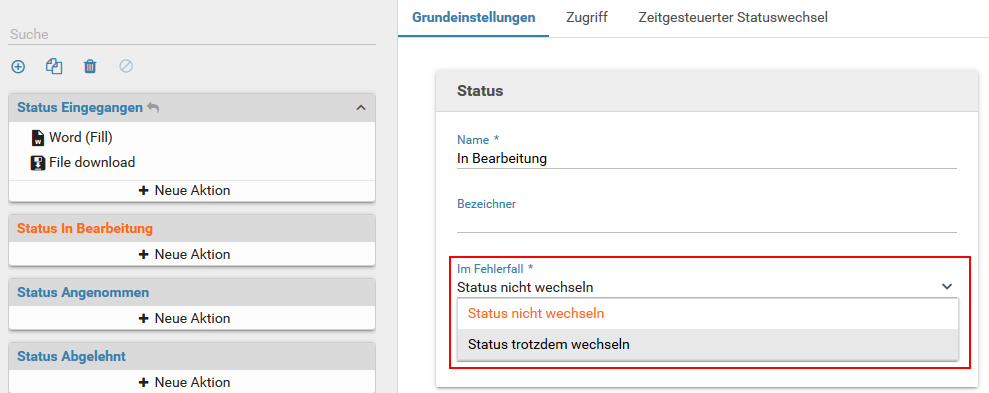Add Neue Aktion under Status In Bearbeitung
This screenshot has width=989, height=393.
pos(192,254)
